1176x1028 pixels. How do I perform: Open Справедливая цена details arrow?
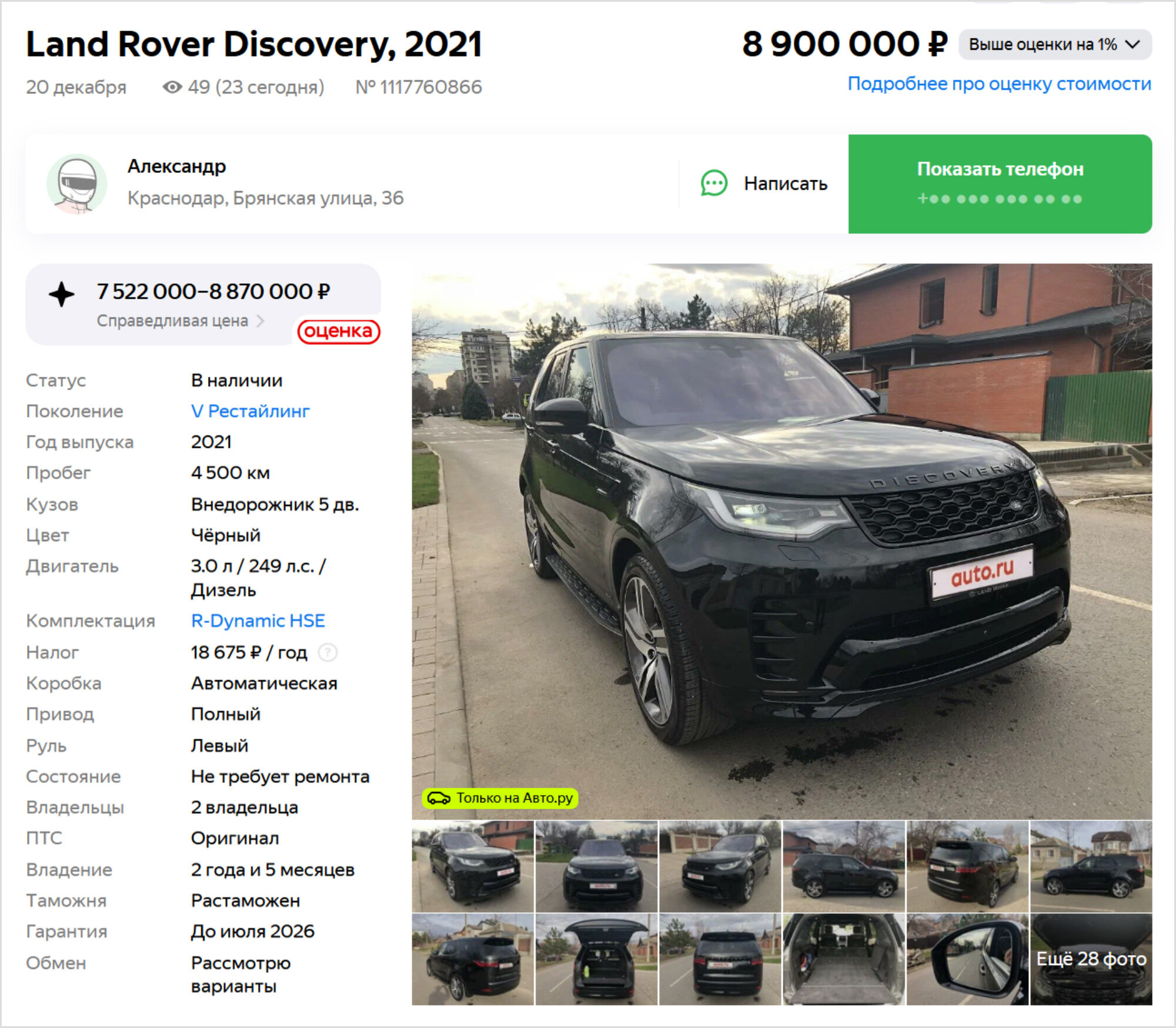coord(260,321)
